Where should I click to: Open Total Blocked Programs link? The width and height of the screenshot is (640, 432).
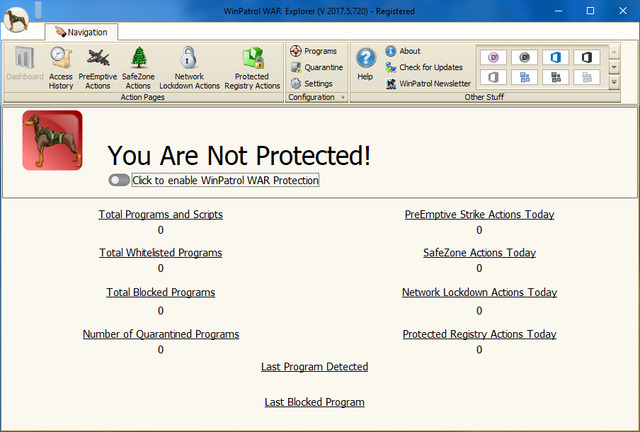[x=161, y=292]
